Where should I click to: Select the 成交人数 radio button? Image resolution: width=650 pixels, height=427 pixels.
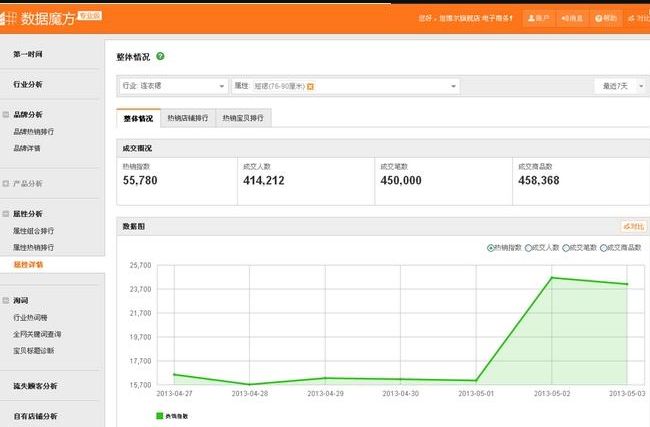coord(528,248)
